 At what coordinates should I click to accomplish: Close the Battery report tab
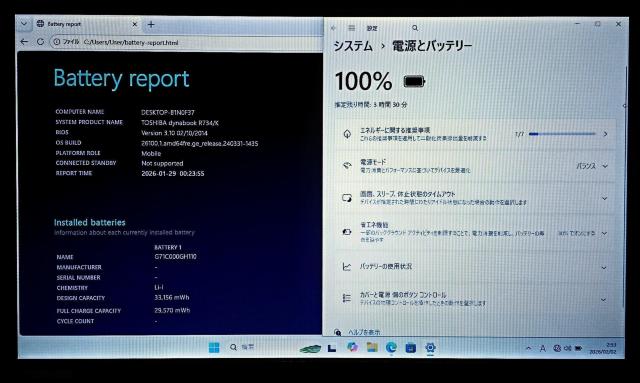[x=134, y=24]
